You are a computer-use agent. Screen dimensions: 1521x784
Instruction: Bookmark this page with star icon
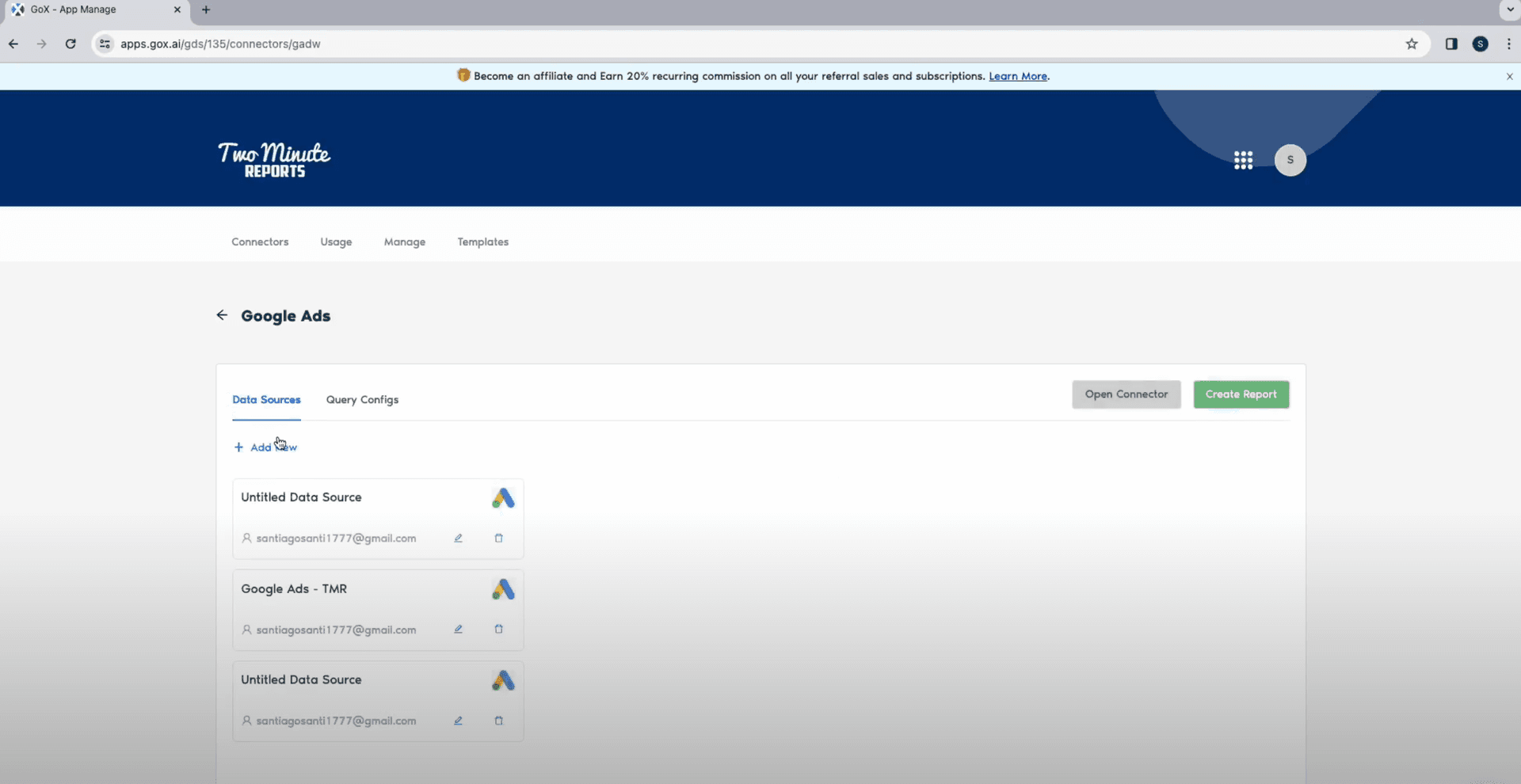1412,44
